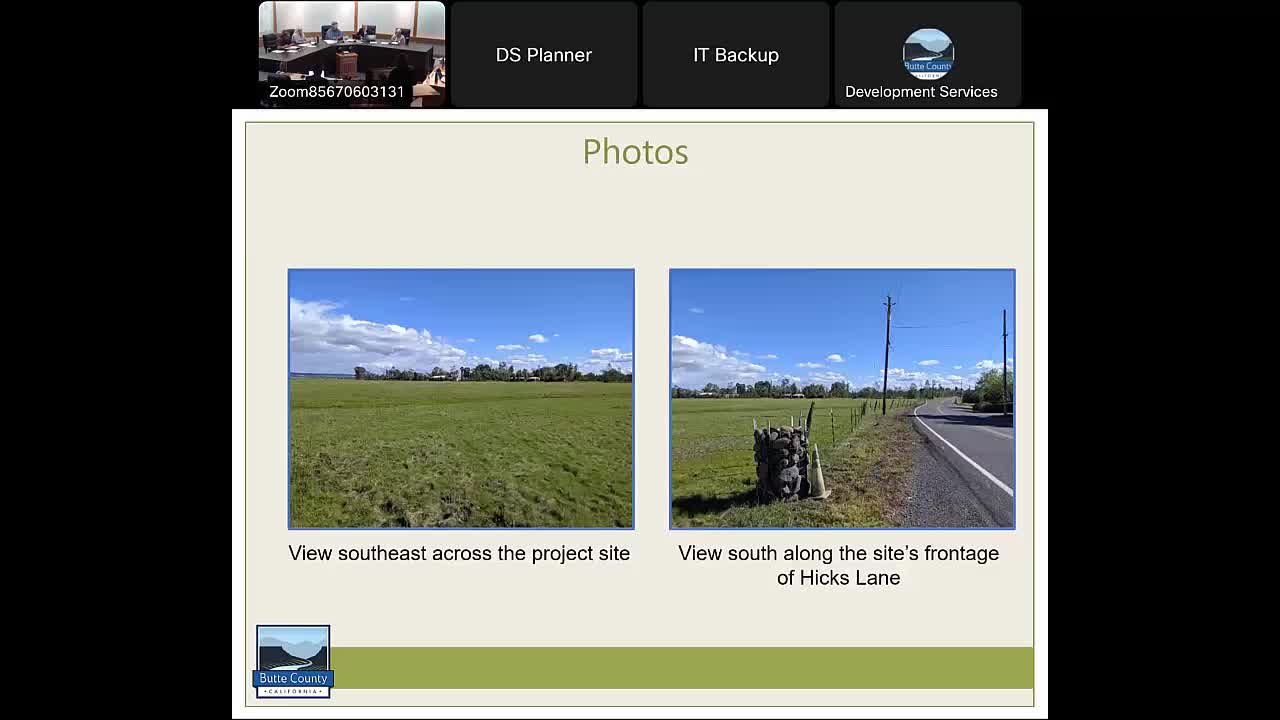
Task: Click the Photos slide title
Action: (635, 152)
